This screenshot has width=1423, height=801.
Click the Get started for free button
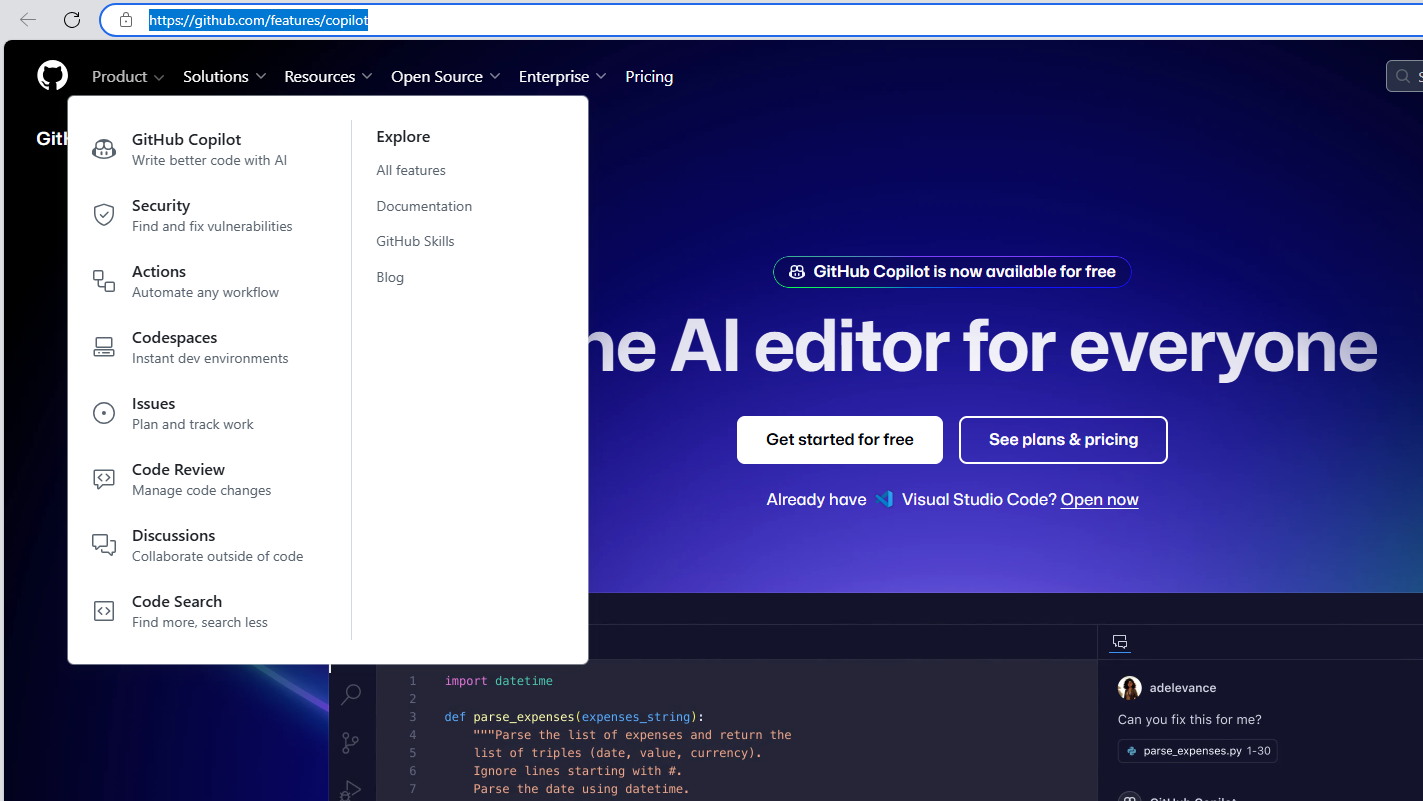coord(839,439)
